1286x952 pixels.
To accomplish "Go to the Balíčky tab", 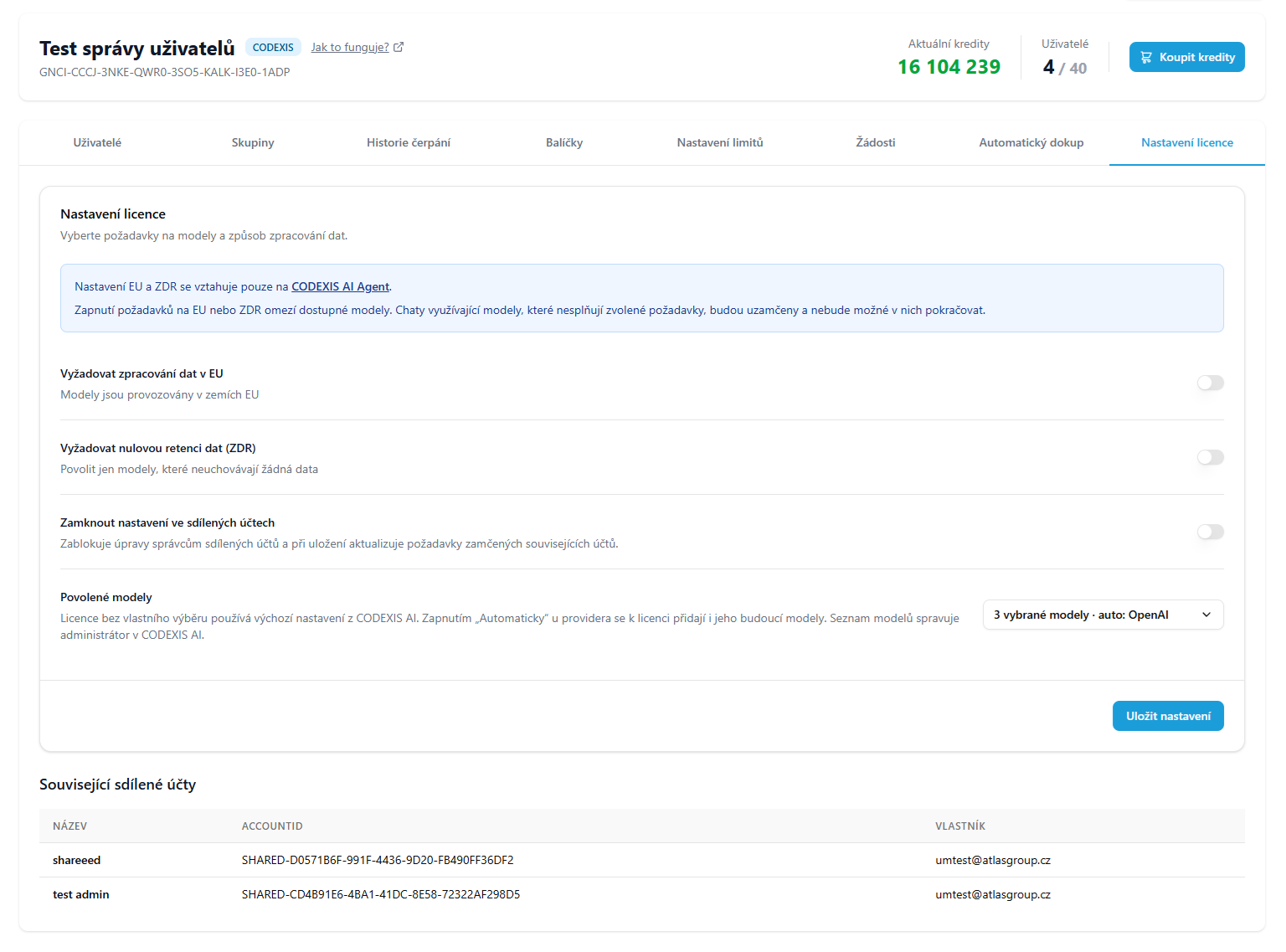I will [x=564, y=142].
